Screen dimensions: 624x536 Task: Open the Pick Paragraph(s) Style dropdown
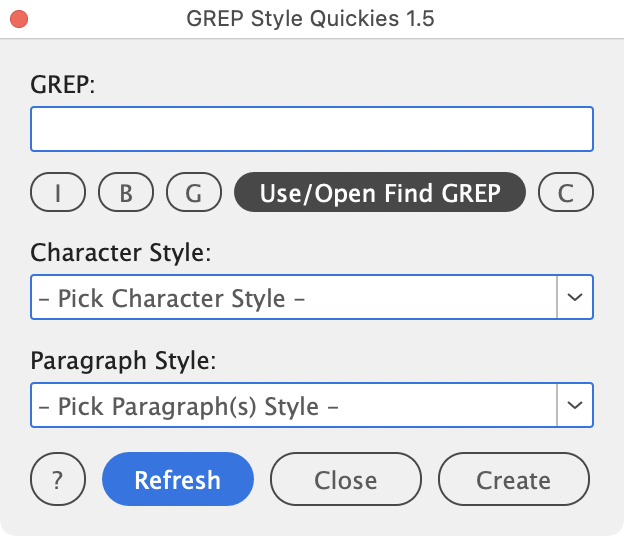pos(293,406)
